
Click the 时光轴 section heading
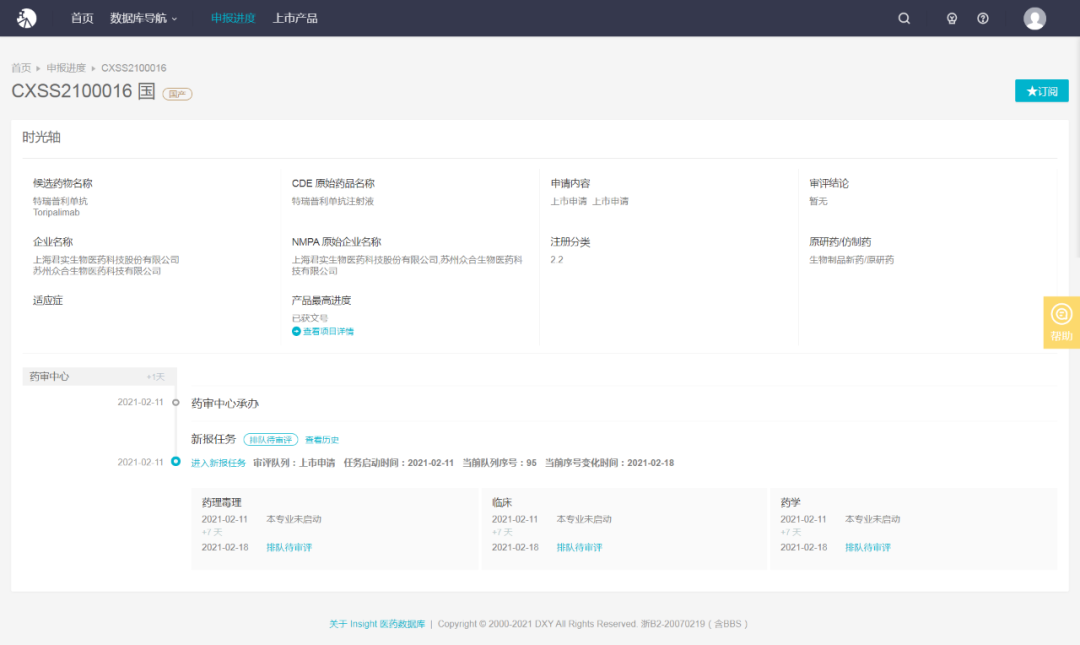tap(41, 137)
